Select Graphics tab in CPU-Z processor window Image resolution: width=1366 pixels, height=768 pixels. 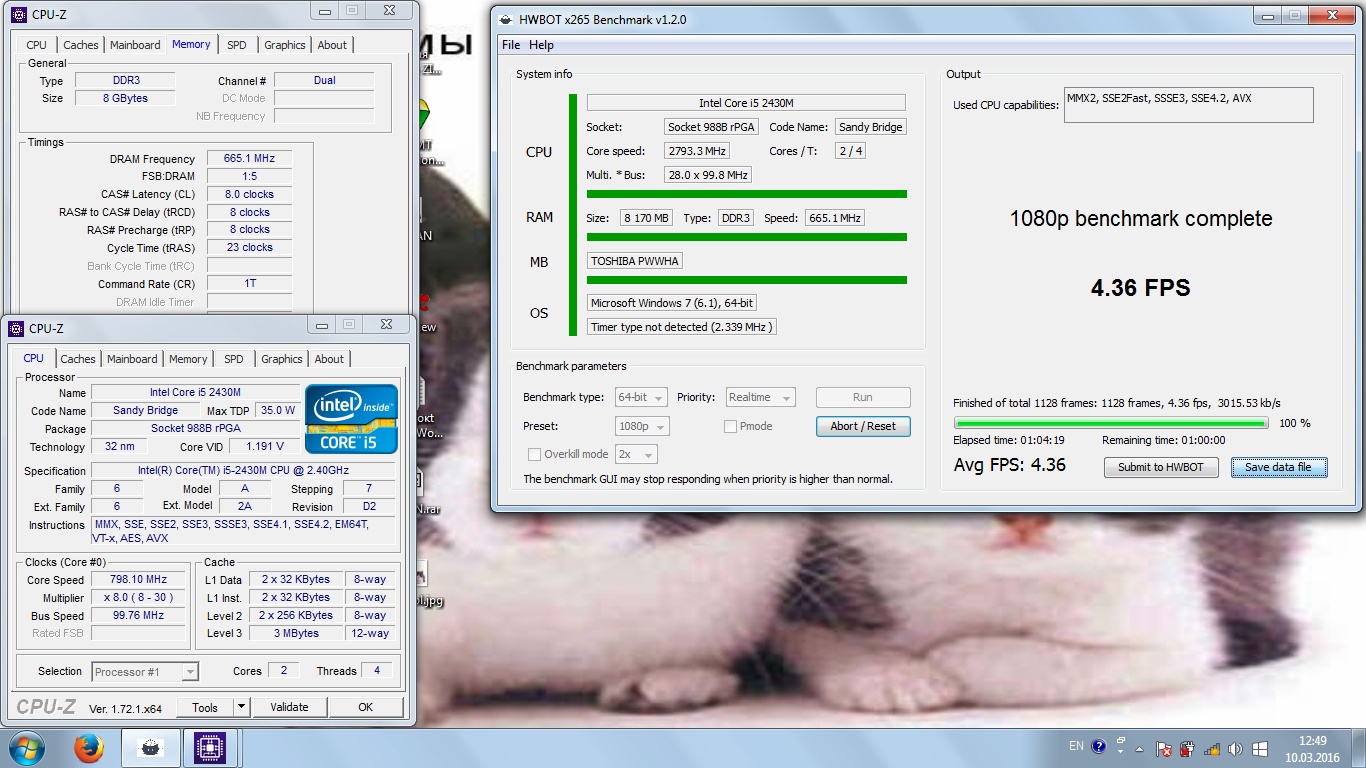click(282, 359)
